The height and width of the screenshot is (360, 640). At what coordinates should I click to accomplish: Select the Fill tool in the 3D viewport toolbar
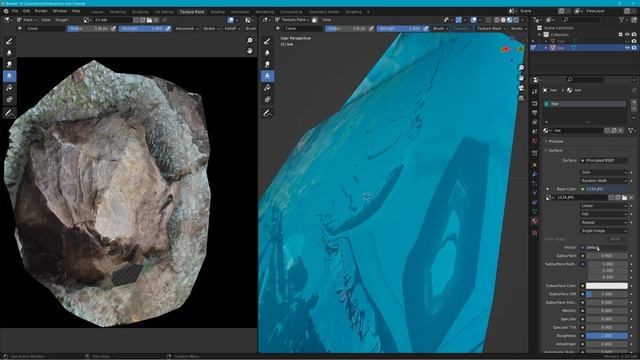point(267,88)
